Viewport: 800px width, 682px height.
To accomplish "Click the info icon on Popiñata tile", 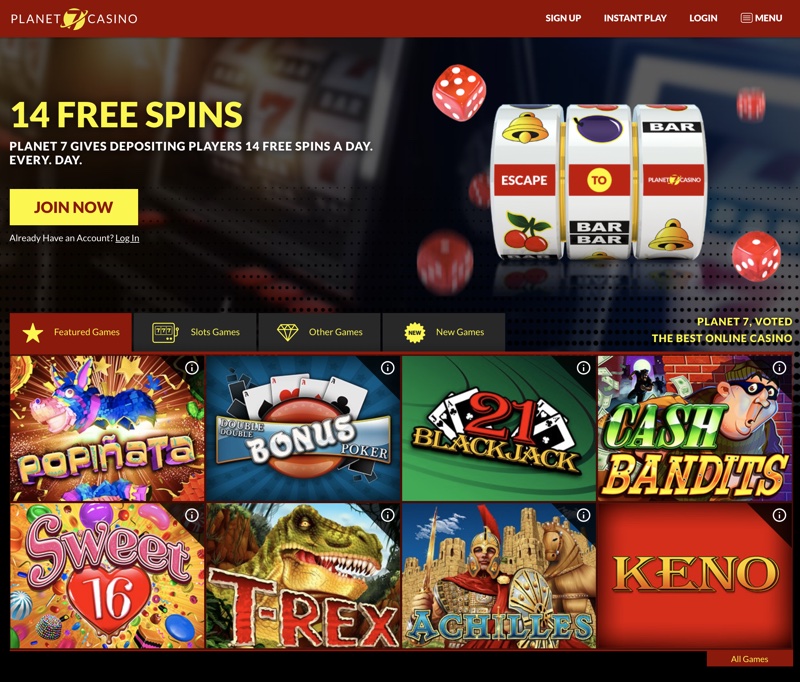I will pos(192,368).
